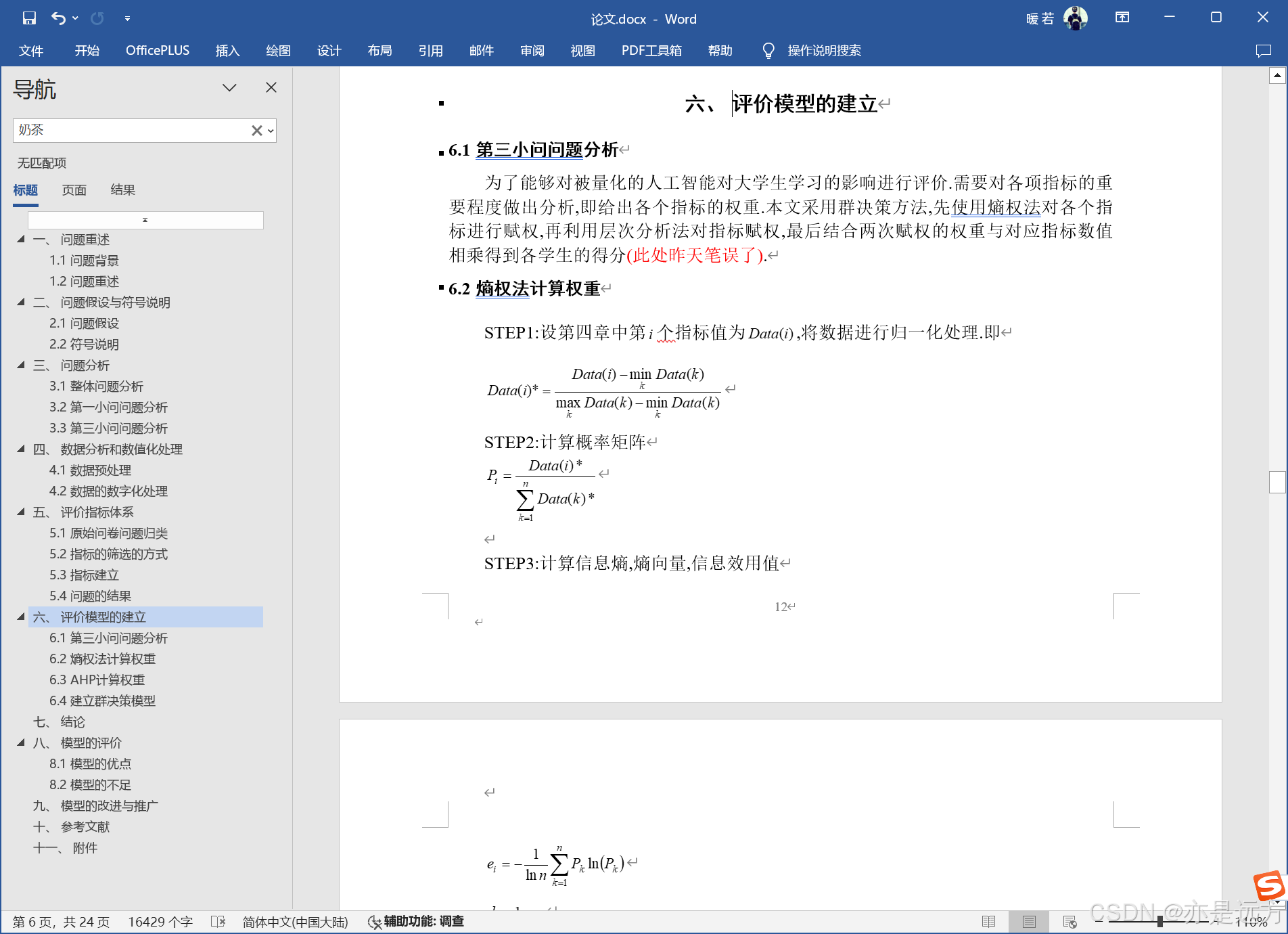Click the vertical scrollbar thumb
The width and height of the screenshot is (1288, 934).
coord(1277,482)
